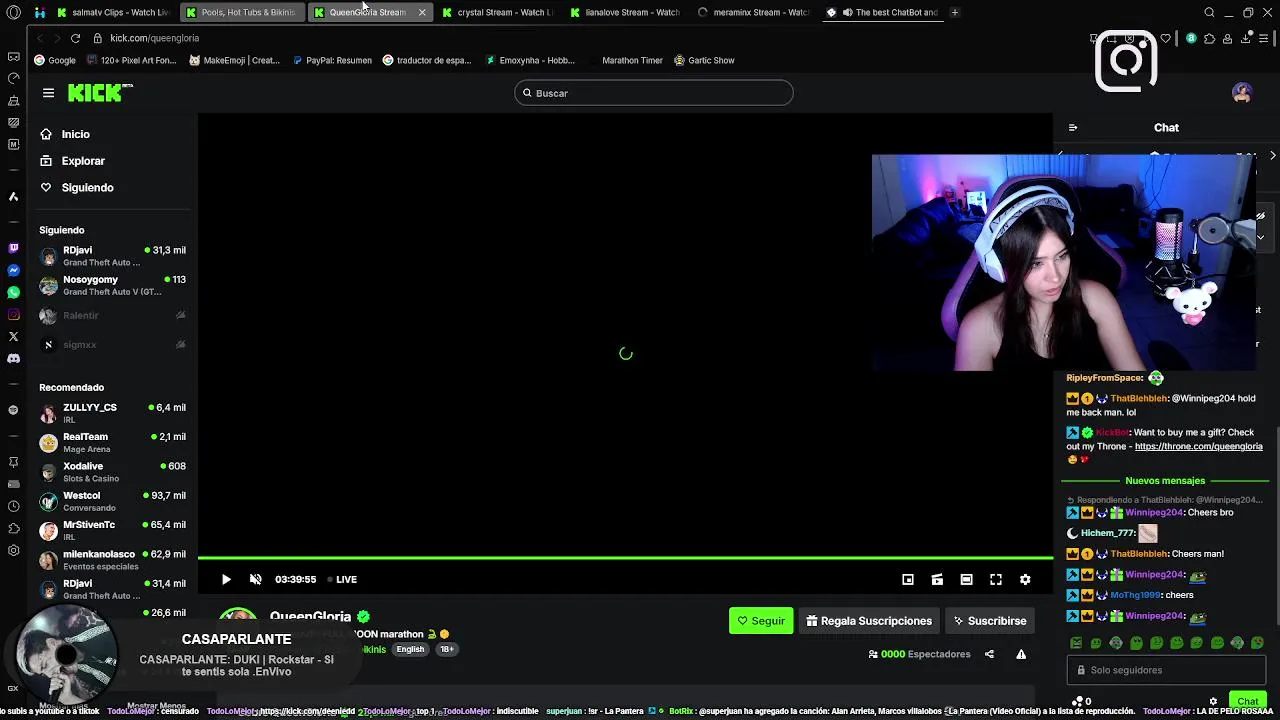Open the browser easy setup menu
The width and height of the screenshot is (1280, 720).
pos(1263,38)
